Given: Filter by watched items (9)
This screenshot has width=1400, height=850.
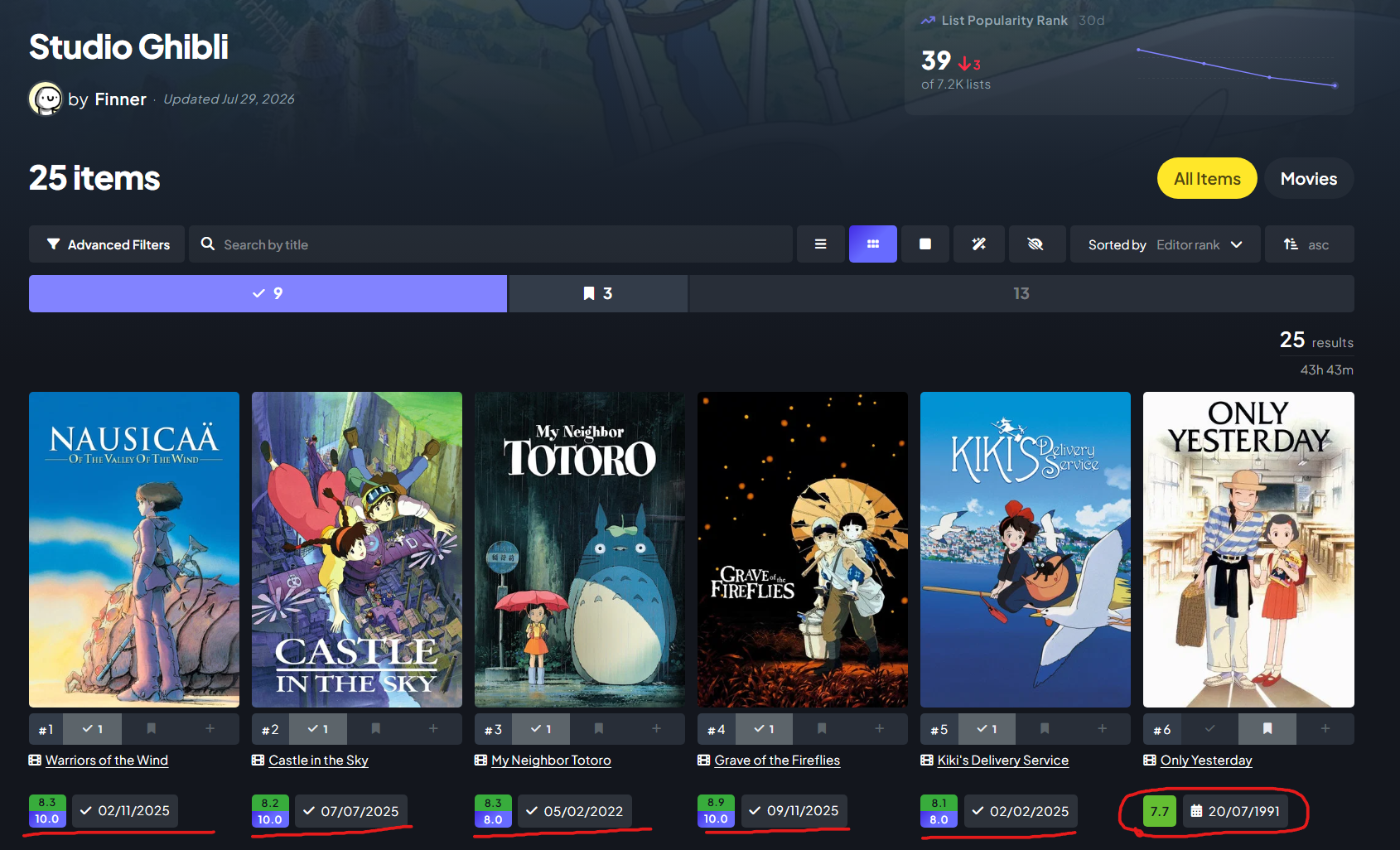Looking at the screenshot, I should coord(268,293).
